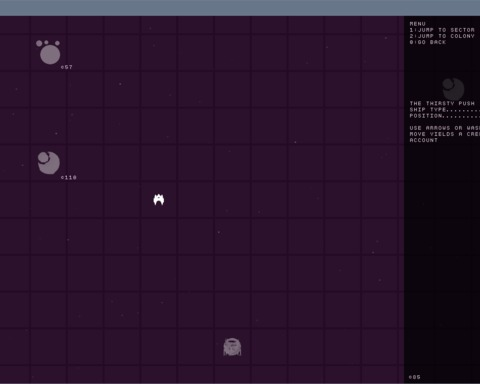Click the 'Account' hint text
This screenshot has height=384, width=480.
[x=423, y=140]
